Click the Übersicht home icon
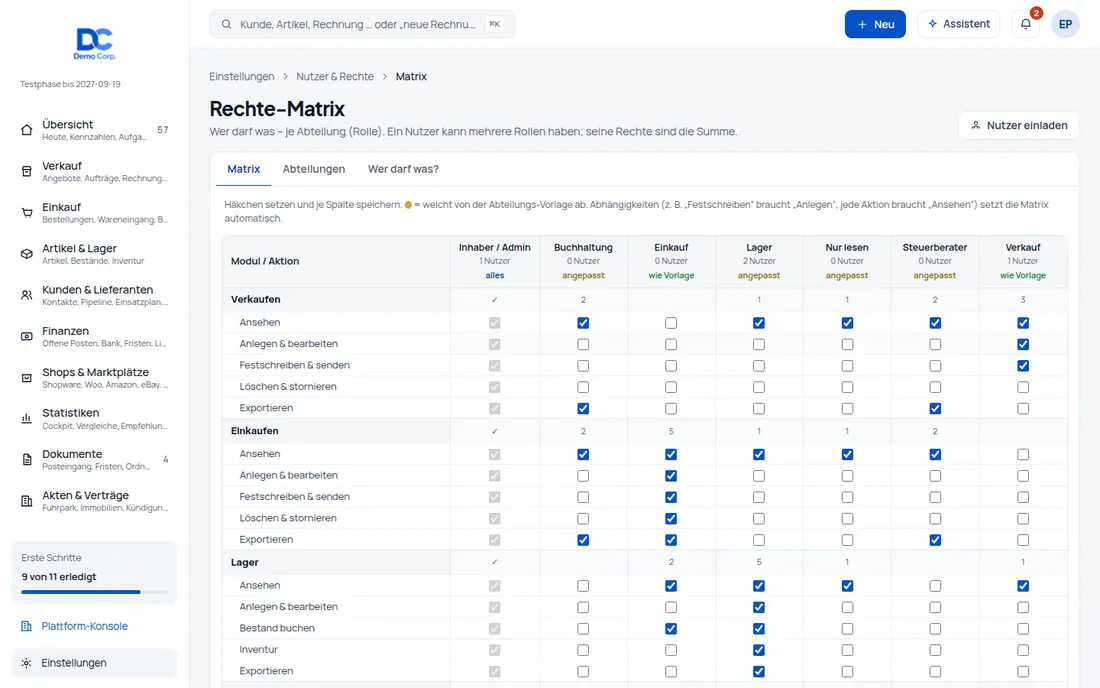The width and height of the screenshot is (1100, 688). pyautogui.click(x=27, y=130)
